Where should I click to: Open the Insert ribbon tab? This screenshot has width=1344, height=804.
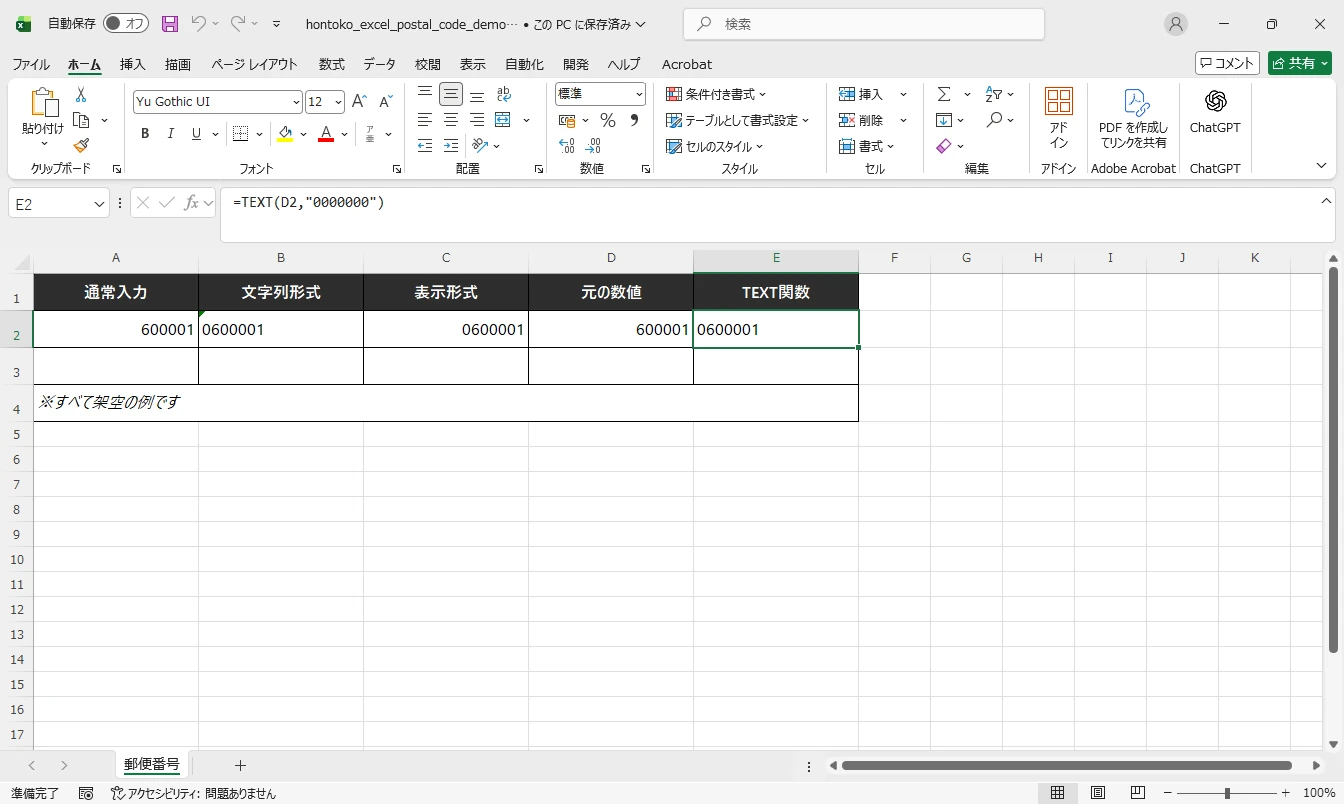132,64
